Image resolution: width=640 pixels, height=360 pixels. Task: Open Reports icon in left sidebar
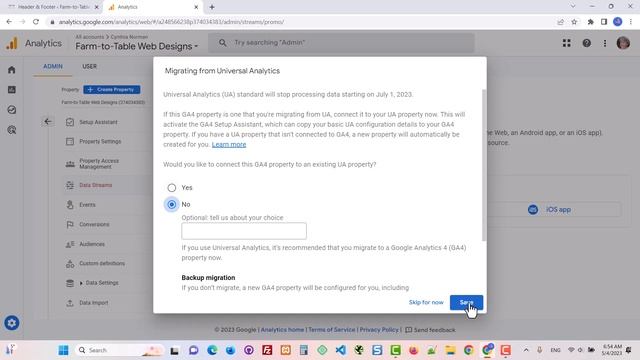12,90
